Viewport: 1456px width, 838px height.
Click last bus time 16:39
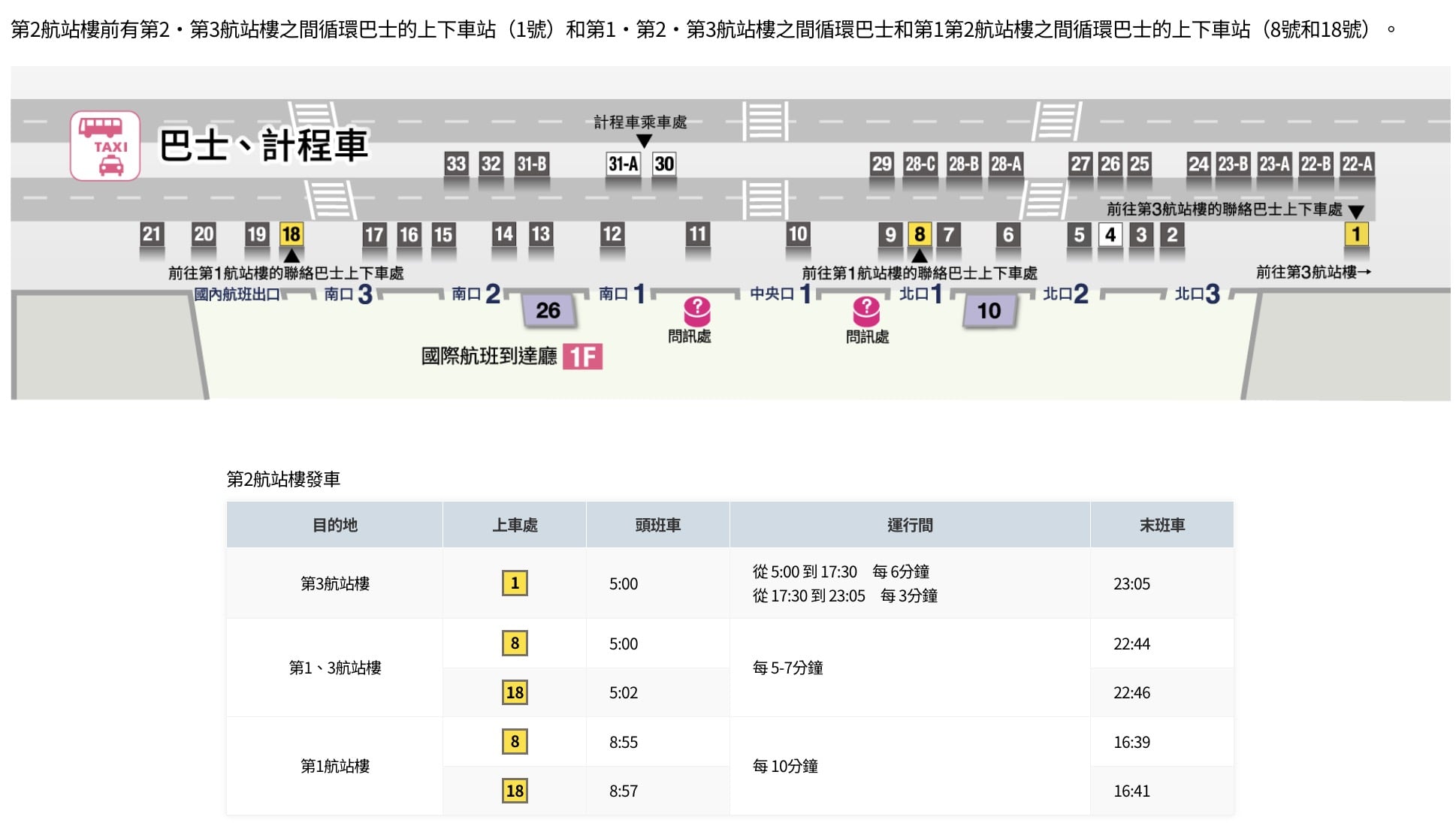coord(1131,743)
